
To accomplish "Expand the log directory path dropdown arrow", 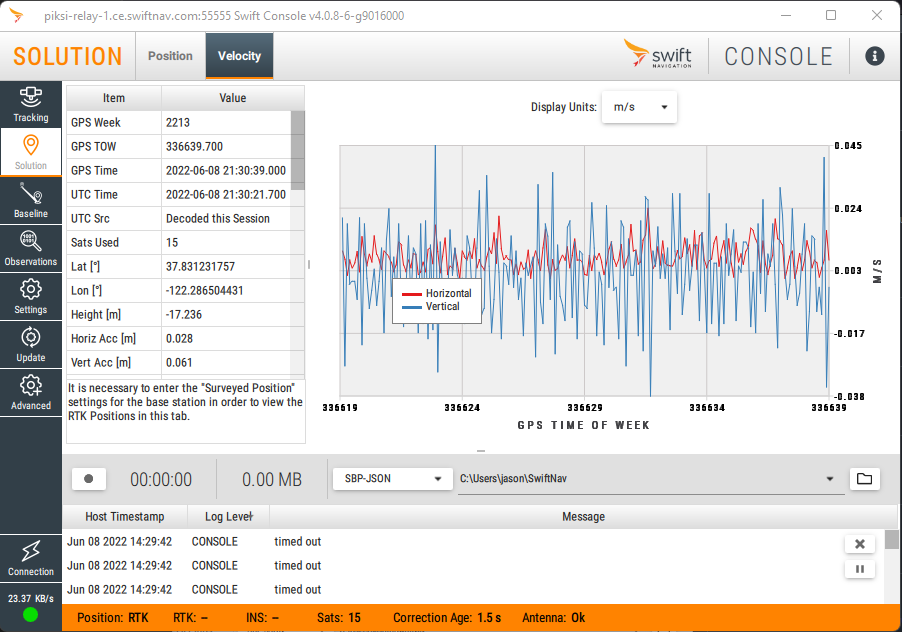I will point(830,478).
